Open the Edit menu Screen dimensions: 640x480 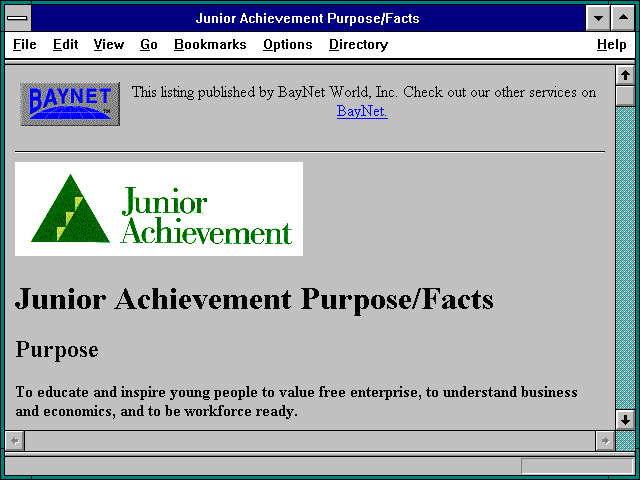65,44
